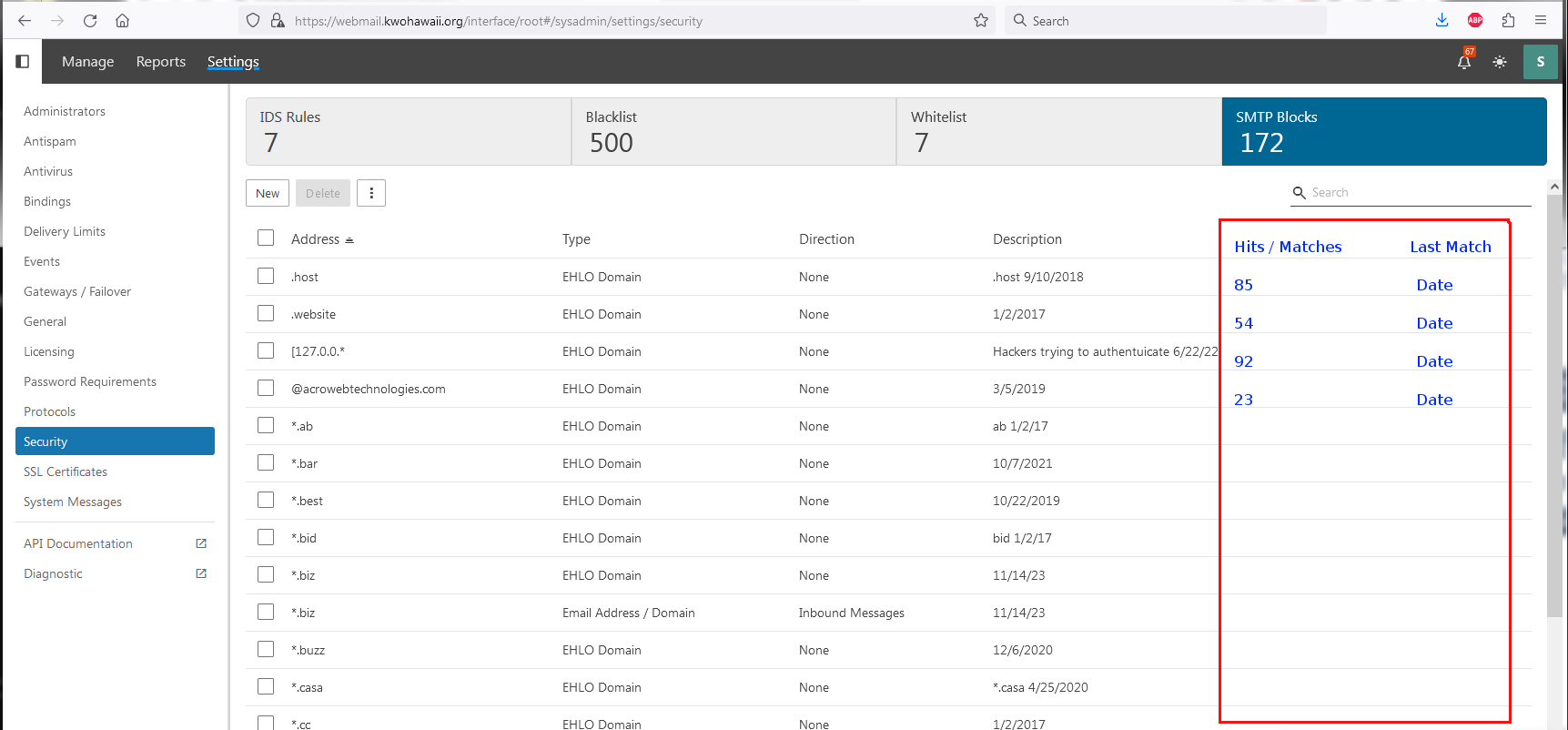Check the box for .host row

(266, 276)
